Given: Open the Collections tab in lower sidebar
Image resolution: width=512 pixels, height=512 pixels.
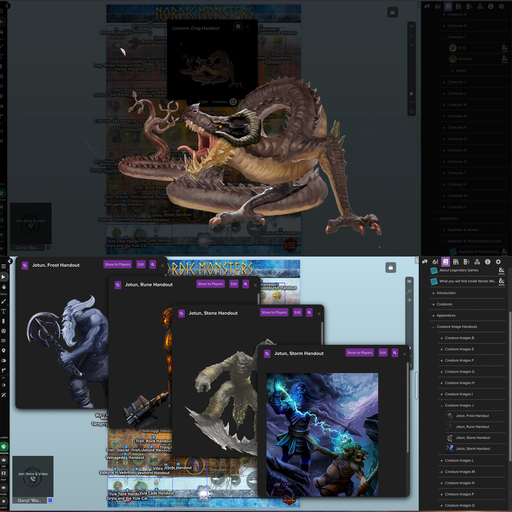Looking at the screenshot, I should pos(477,262).
